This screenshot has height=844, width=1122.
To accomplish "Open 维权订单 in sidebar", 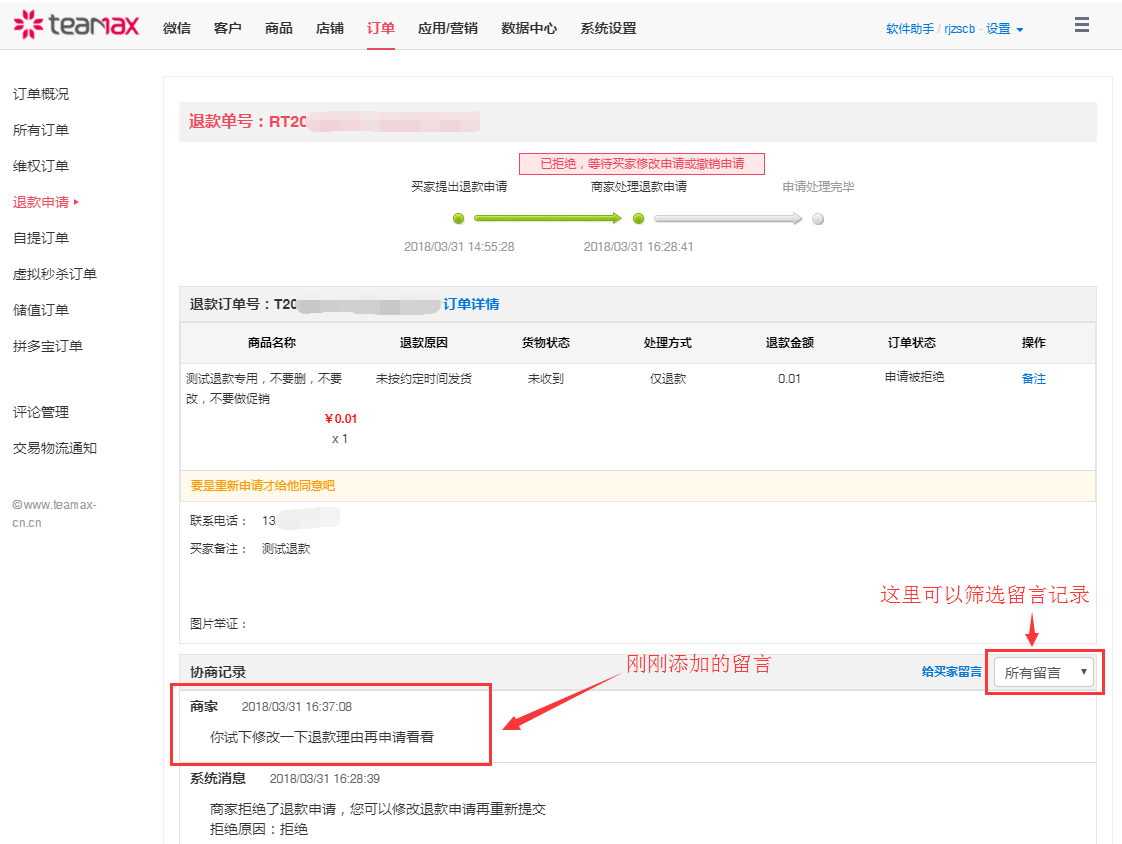I will click(x=41, y=165).
